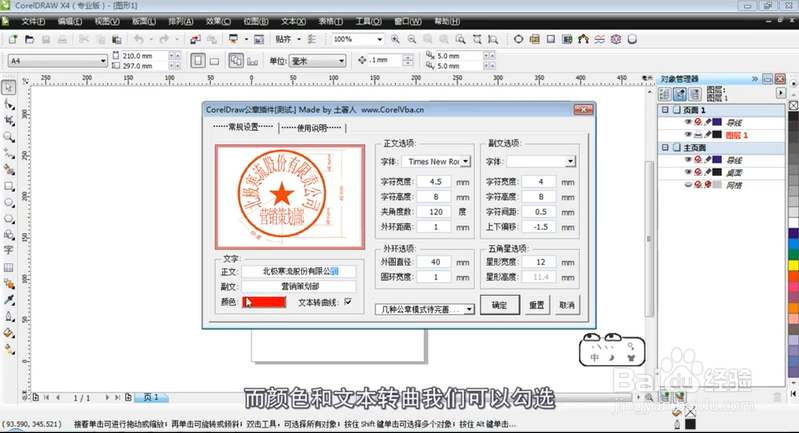
Task: Click Layer manager view icon in Object Manager
Action: click(695, 94)
